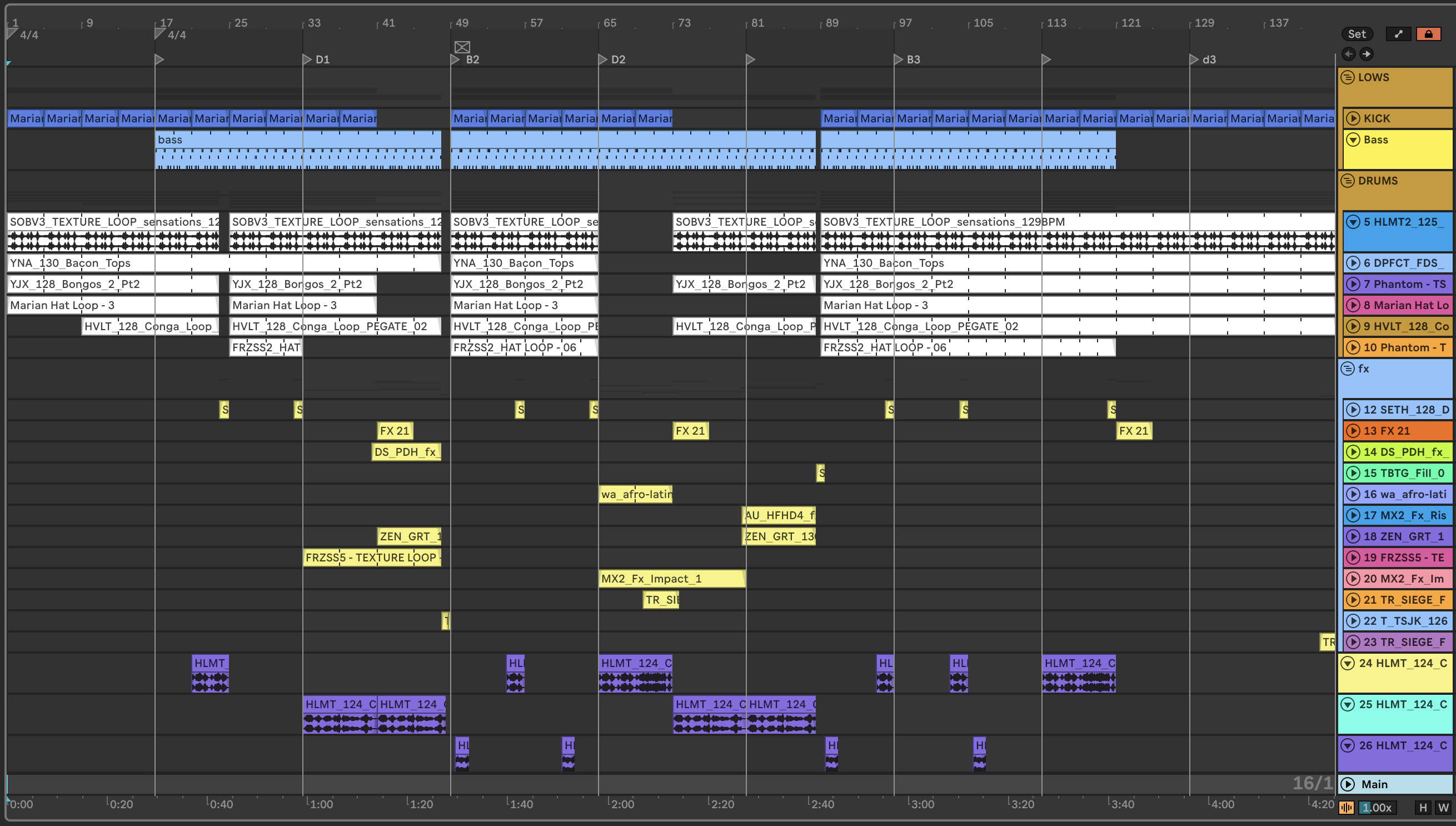This screenshot has height=826, width=1456.
Task: Unfold the 20 MX2_Fx_Im track
Action: coord(1353,579)
